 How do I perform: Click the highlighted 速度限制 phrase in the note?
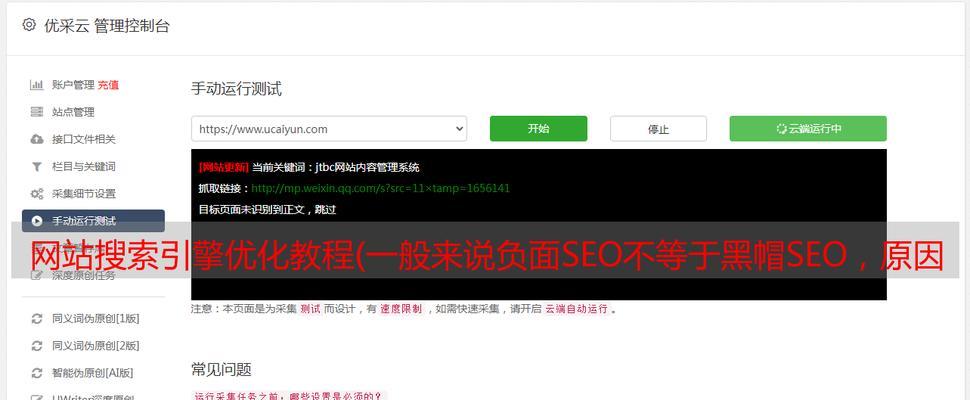(x=401, y=309)
